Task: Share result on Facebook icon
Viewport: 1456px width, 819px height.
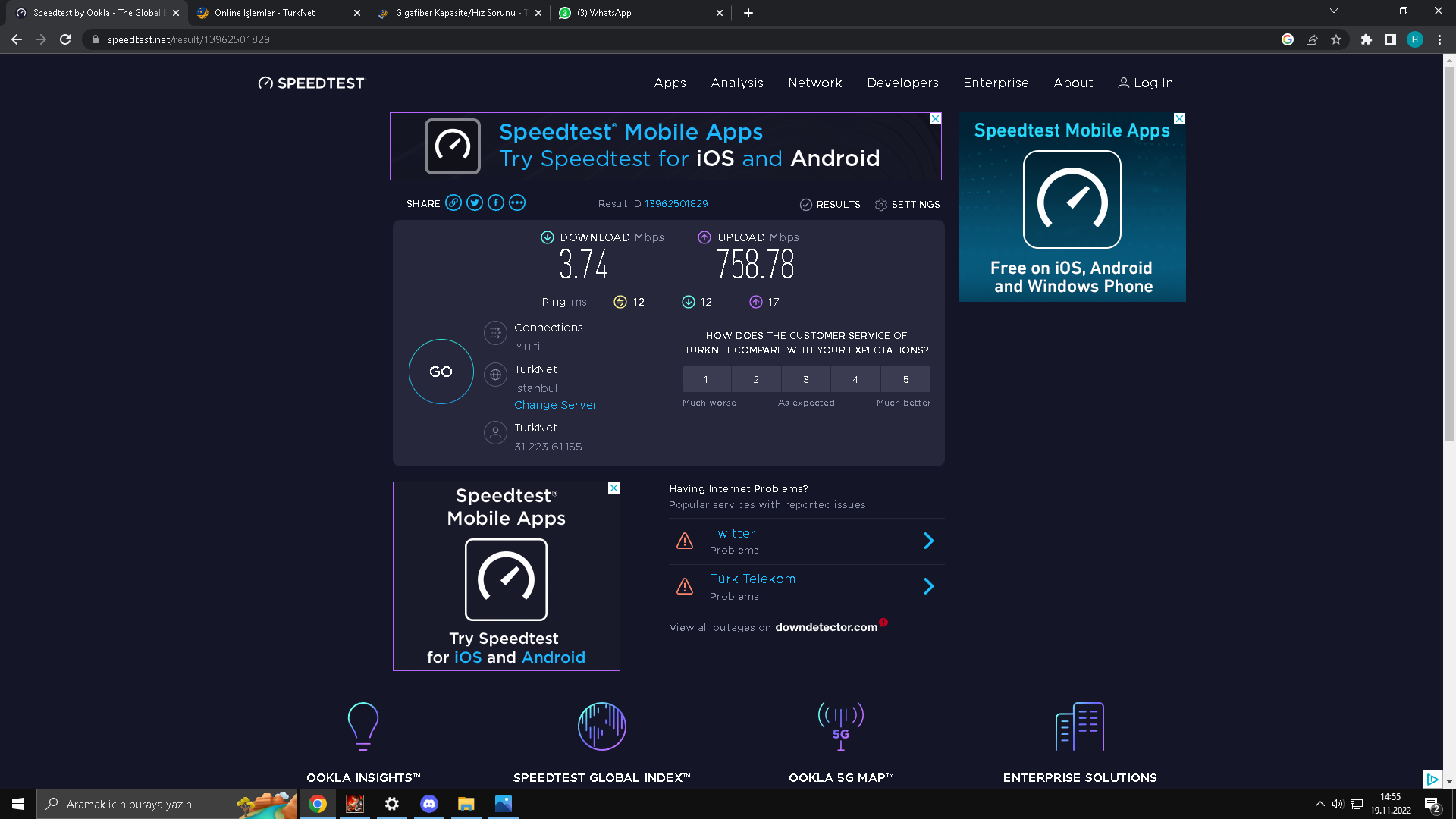Action: 496,203
